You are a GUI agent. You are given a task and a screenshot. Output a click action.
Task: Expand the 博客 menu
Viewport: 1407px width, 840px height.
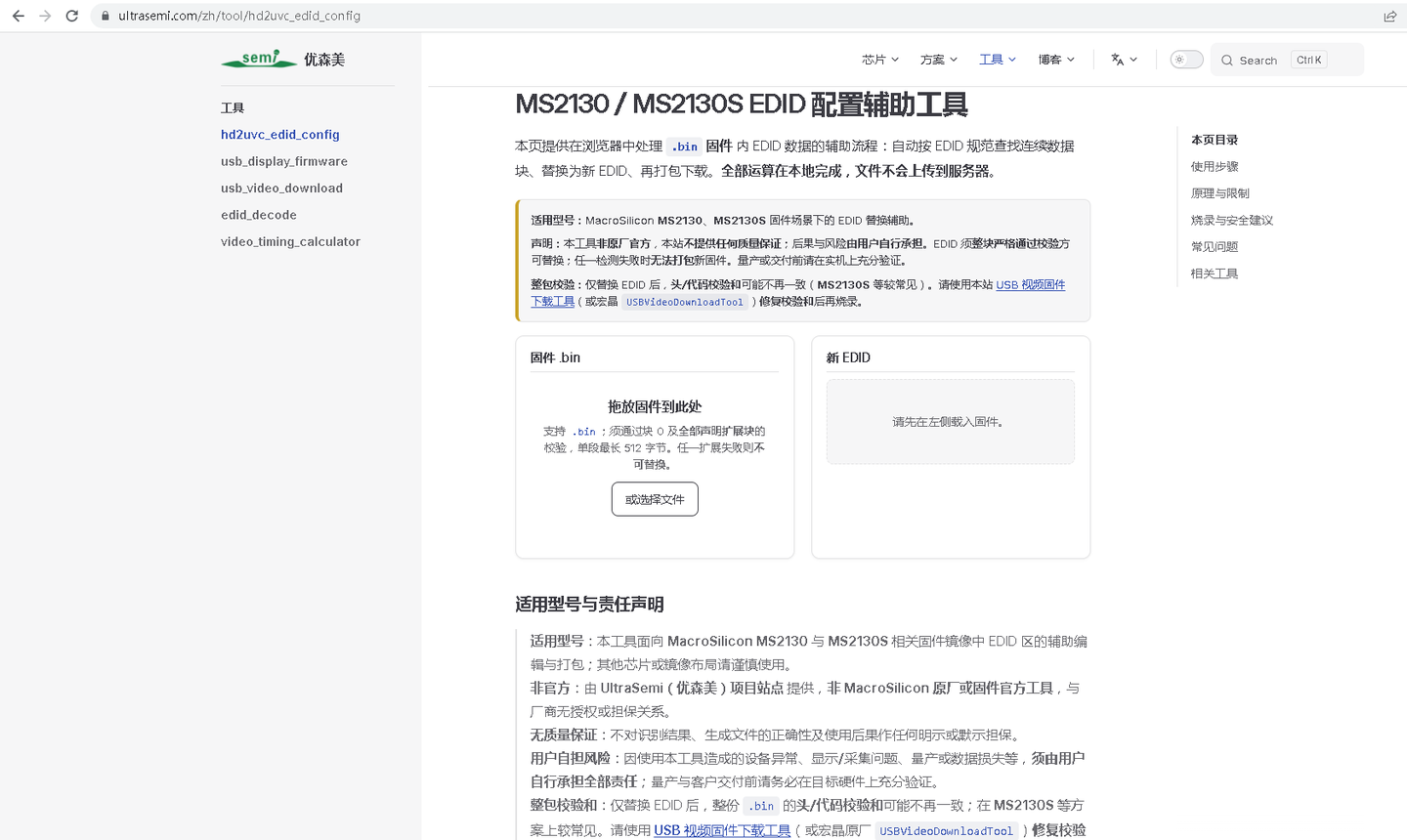pos(1056,60)
